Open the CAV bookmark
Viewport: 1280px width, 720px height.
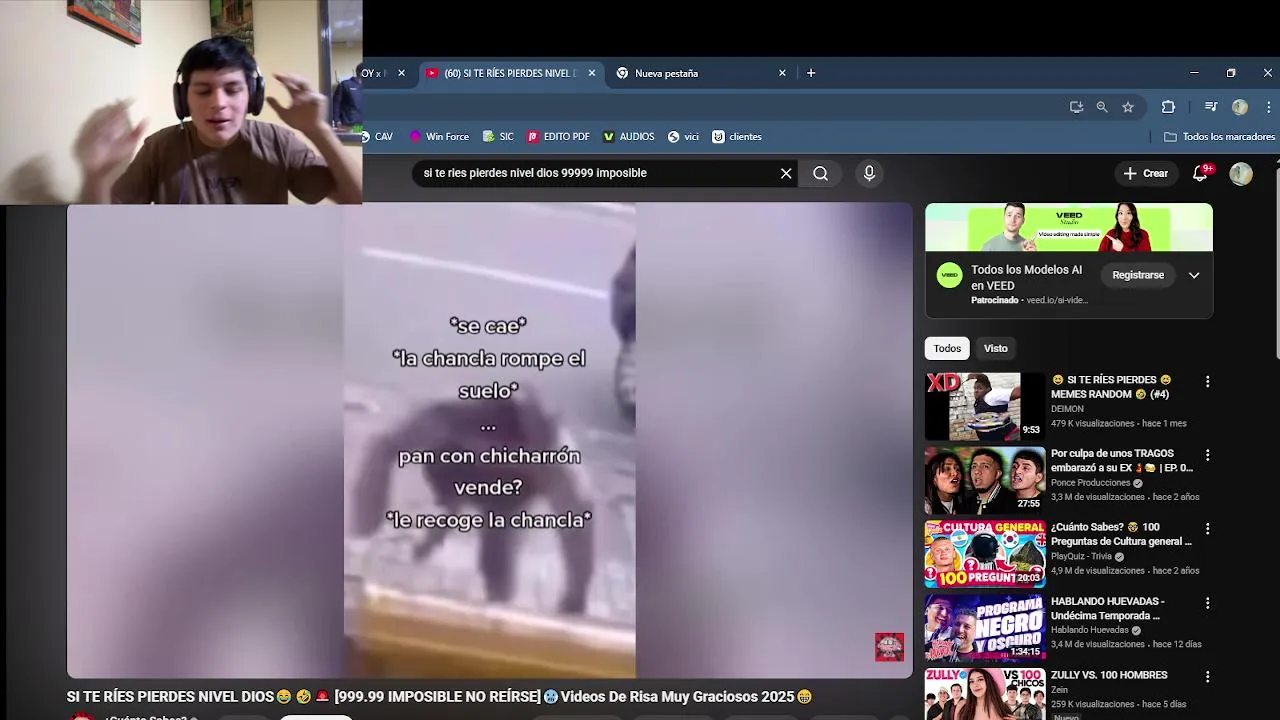(x=378, y=137)
